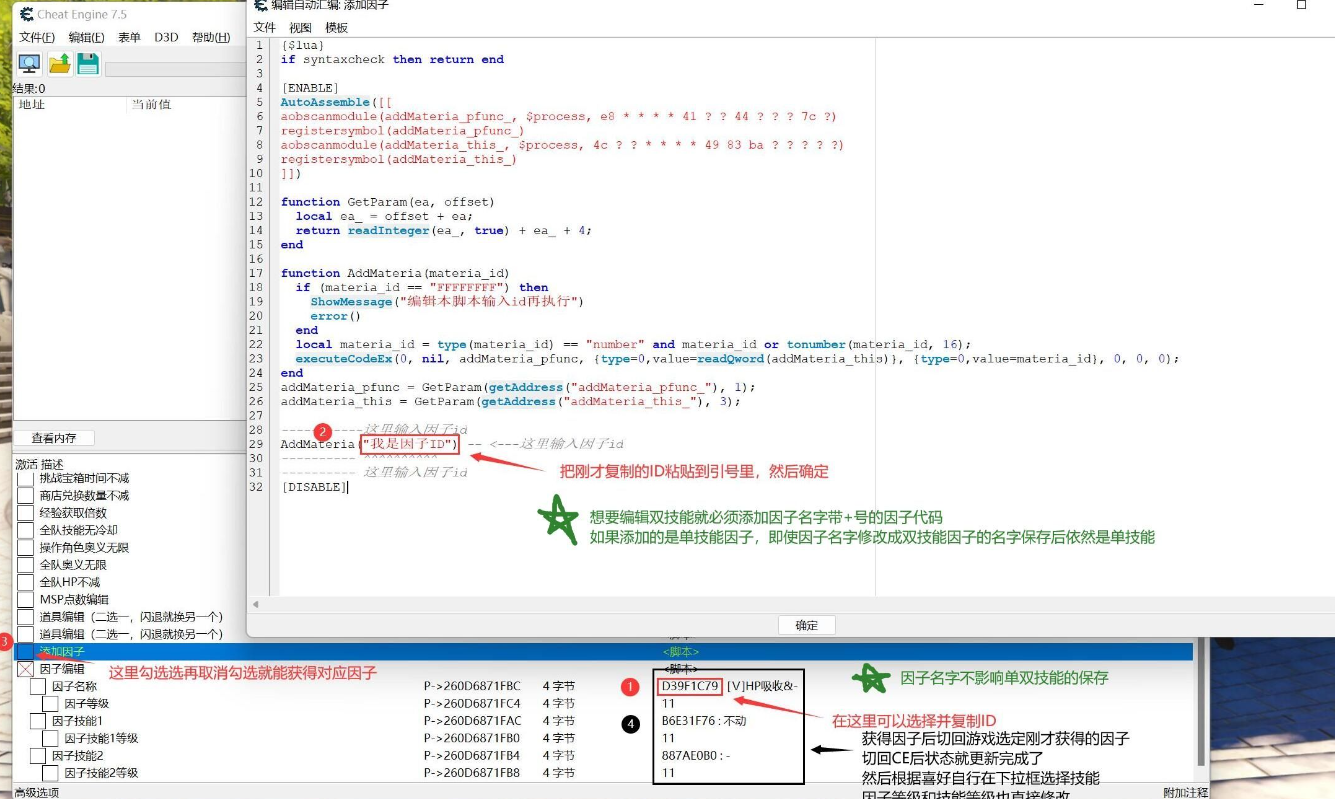Open the 表单 menu in Cheat Engine

(x=129, y=38)
